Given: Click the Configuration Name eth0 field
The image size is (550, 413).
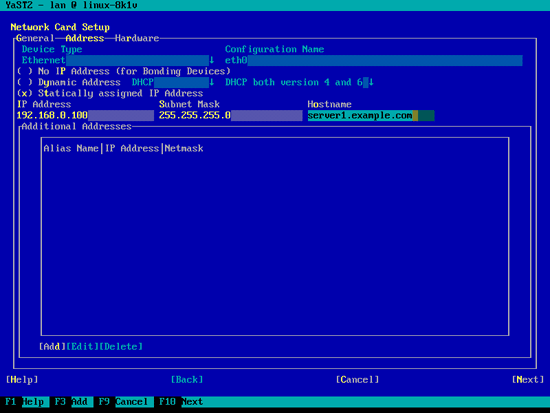Looking at the screenshot, I should click(374, 60).
